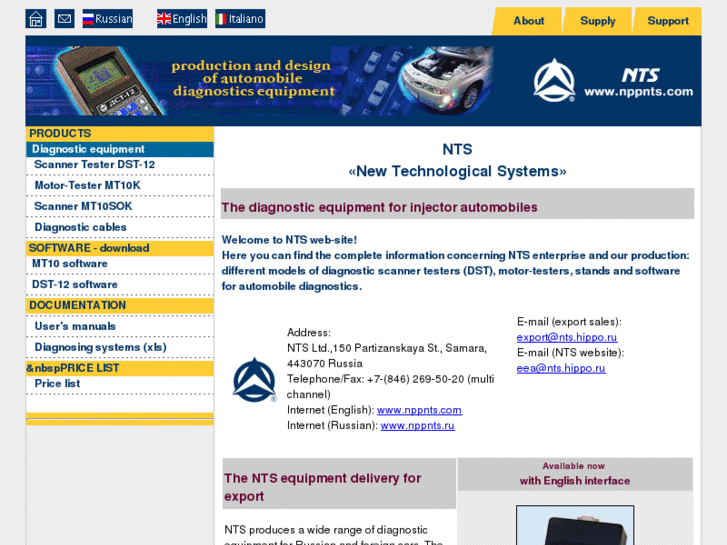
Task: Click 'with English interface' text
Action: click(574, 481)
